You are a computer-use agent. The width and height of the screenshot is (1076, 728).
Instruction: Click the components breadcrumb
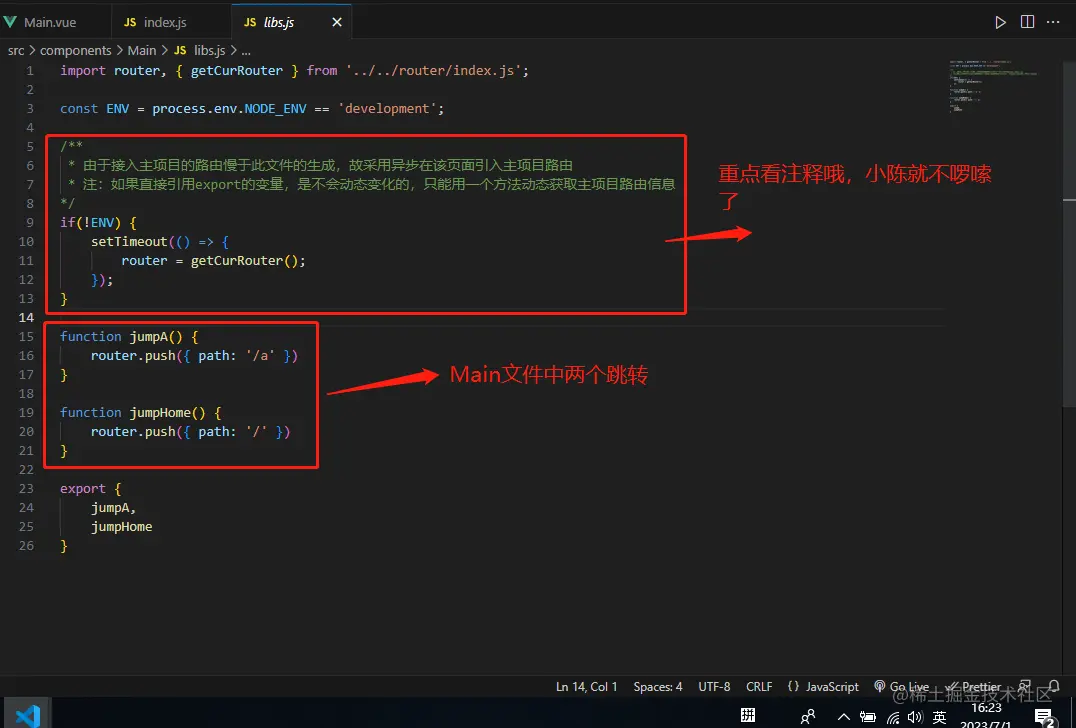75,50
